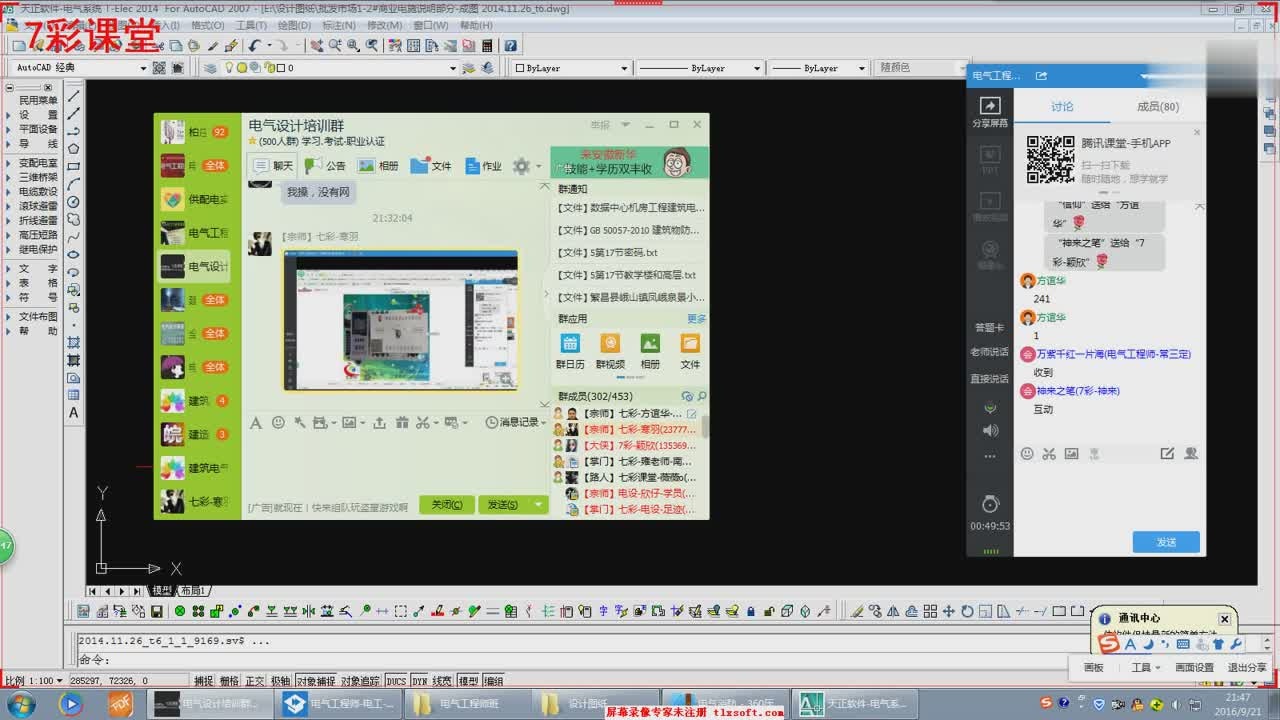Toggle 正交 ortho mode in status bar
This screenshot has height=720, width=1280.
[255, 681]
